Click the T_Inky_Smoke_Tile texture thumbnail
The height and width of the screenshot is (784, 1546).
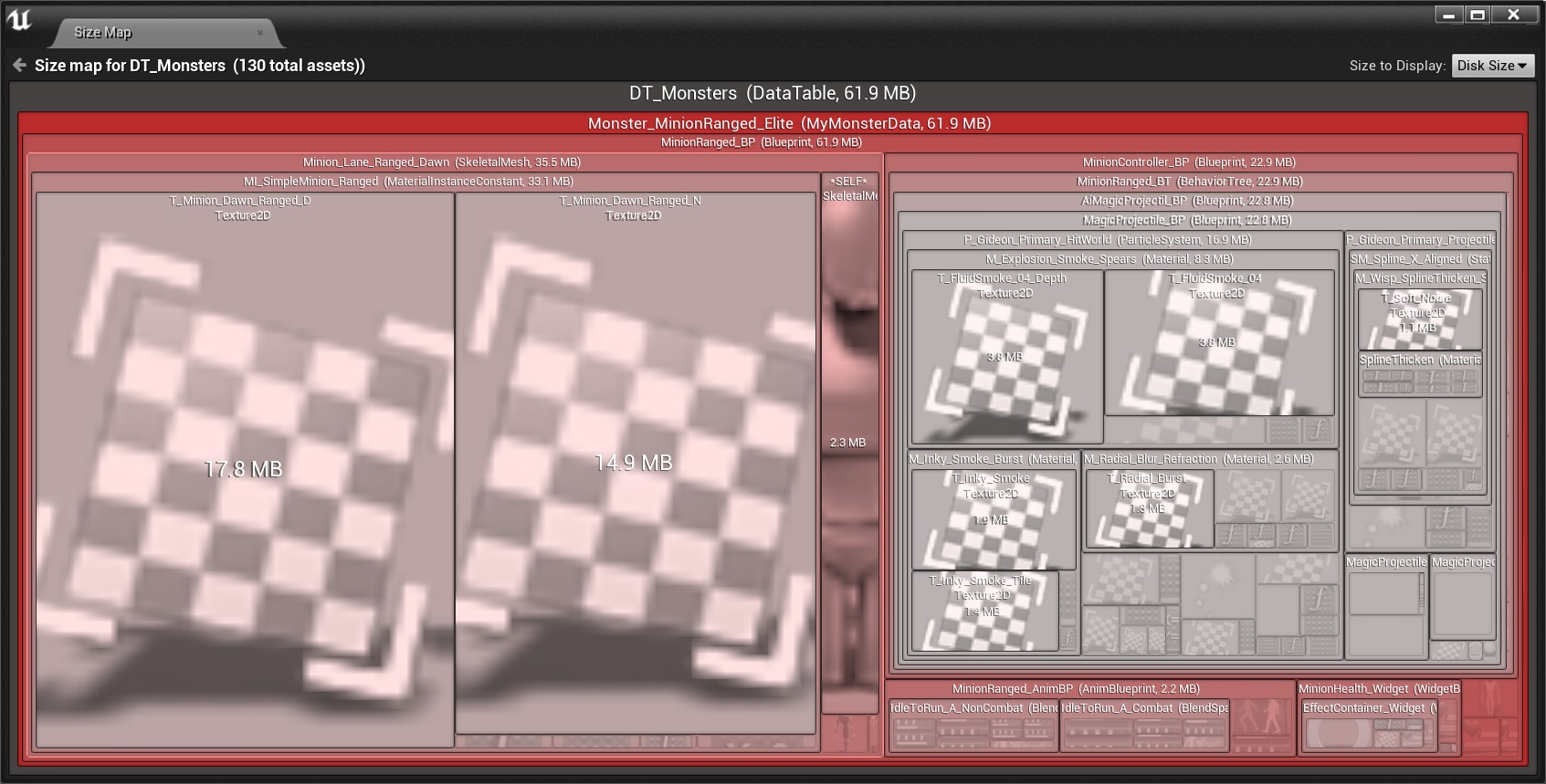tap(984, 611)
